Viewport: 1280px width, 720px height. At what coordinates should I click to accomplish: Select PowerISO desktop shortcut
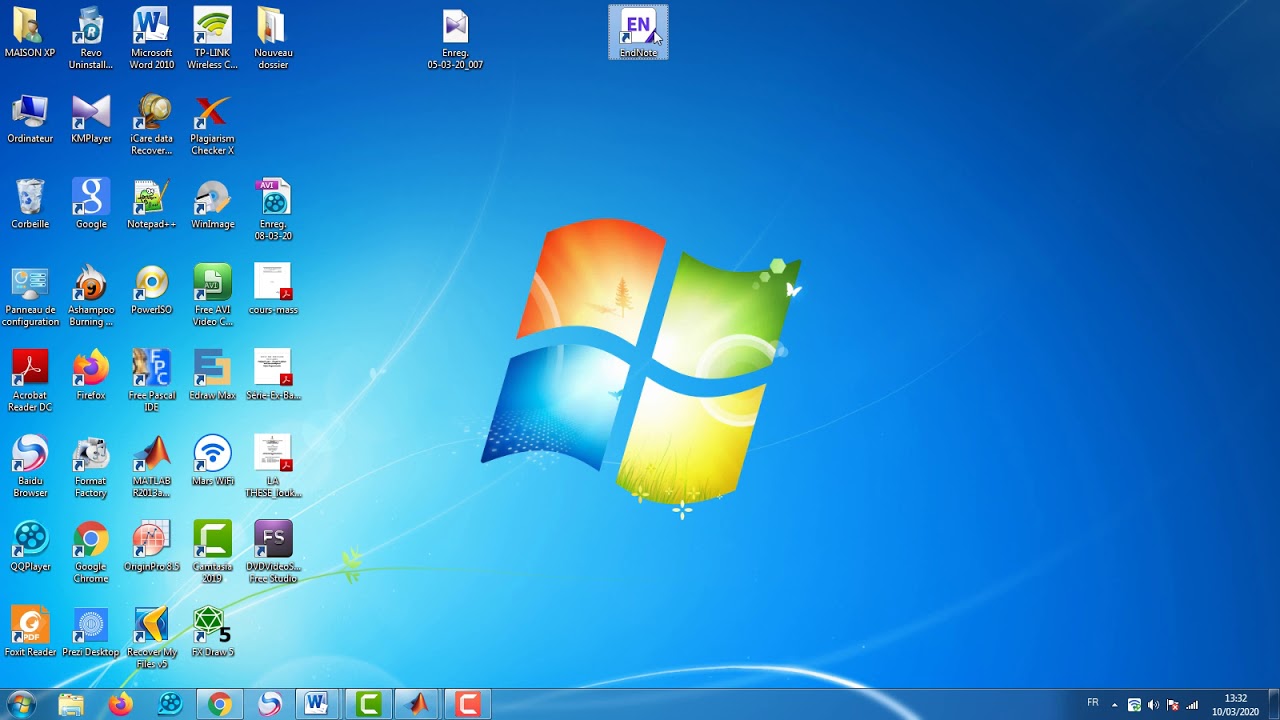pos(152,290)
